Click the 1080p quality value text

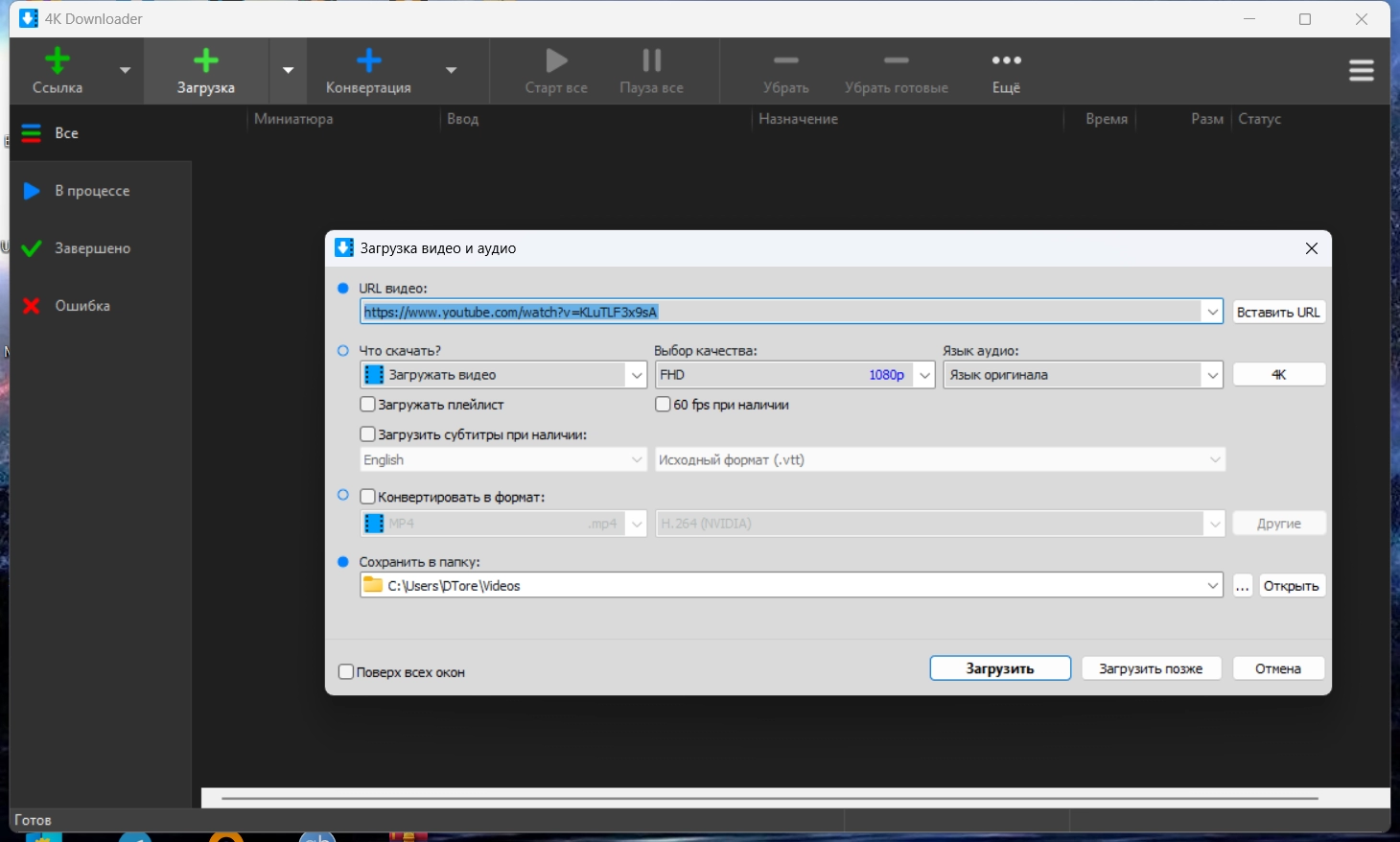click(x=887, y=375)
